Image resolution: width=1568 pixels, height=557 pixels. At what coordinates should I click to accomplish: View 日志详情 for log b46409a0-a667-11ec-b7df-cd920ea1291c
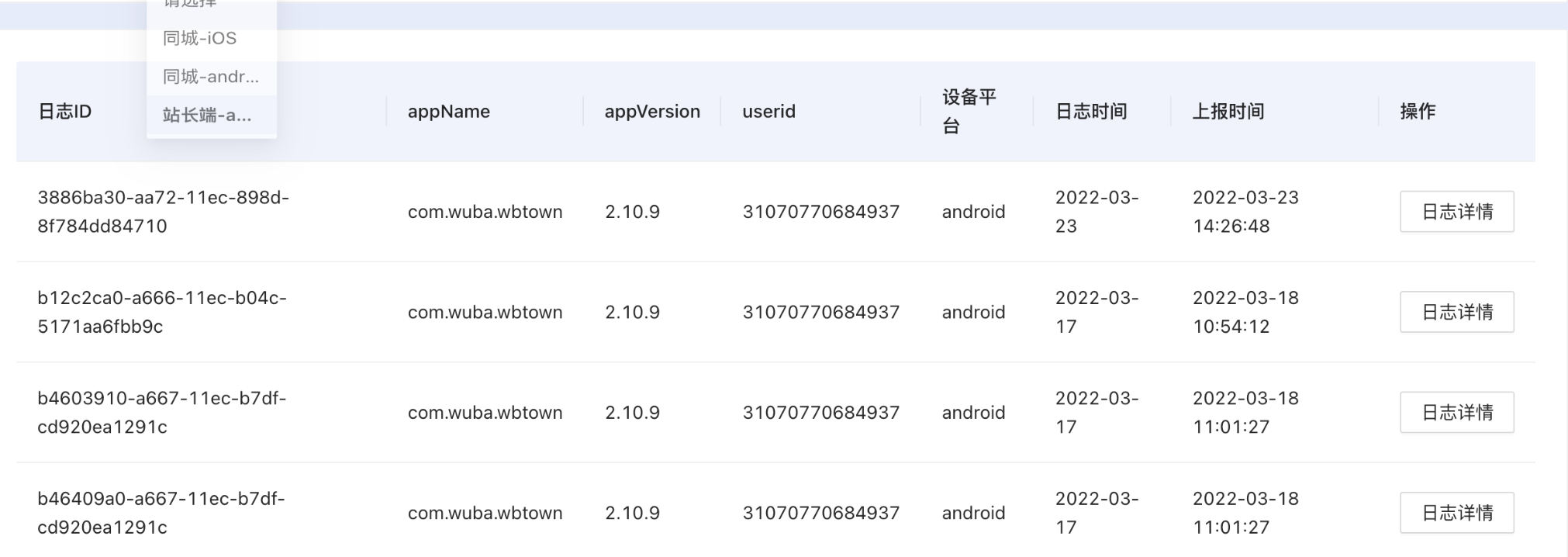(x=1456, y=513)
